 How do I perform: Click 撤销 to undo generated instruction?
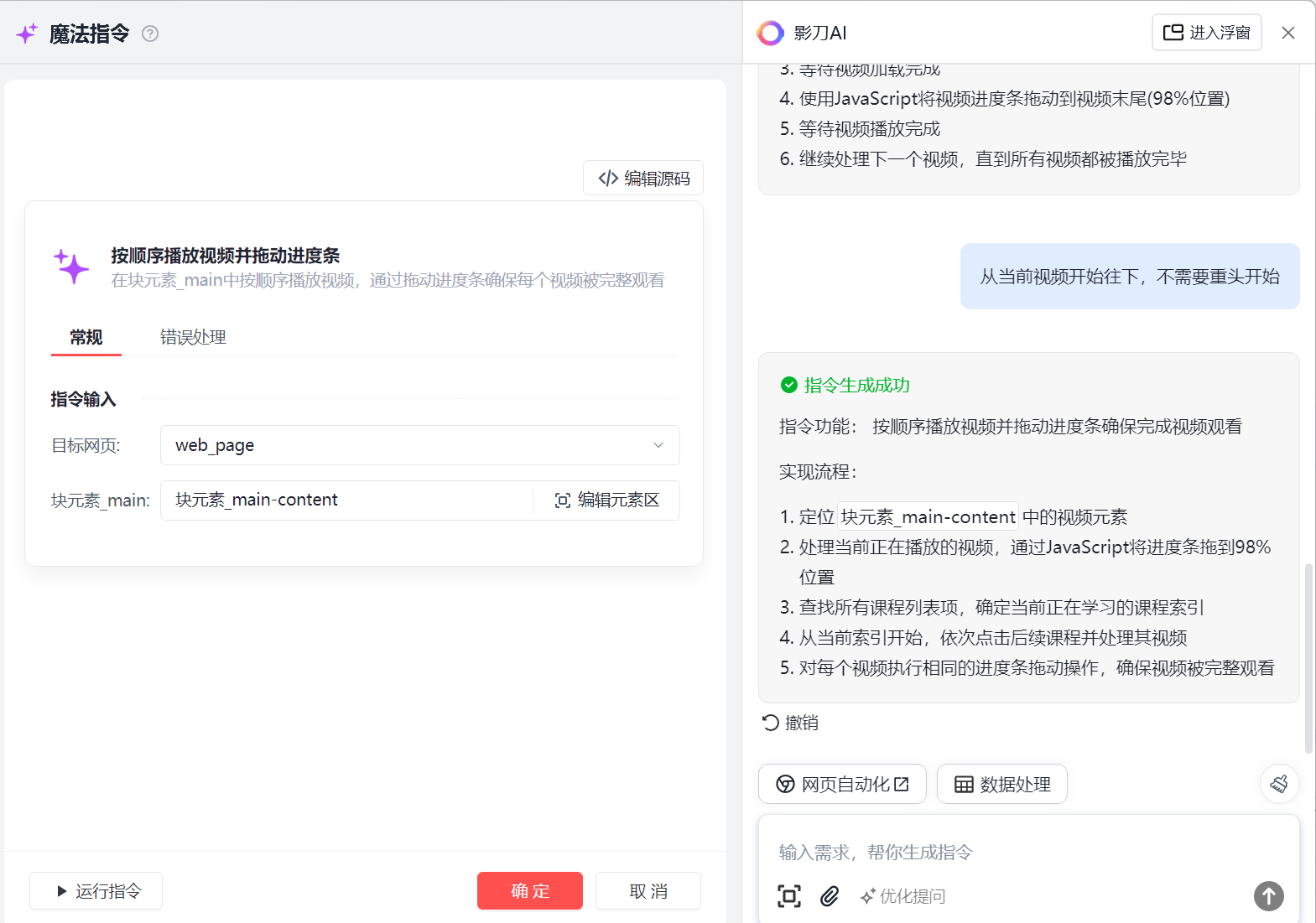point(790,723)
